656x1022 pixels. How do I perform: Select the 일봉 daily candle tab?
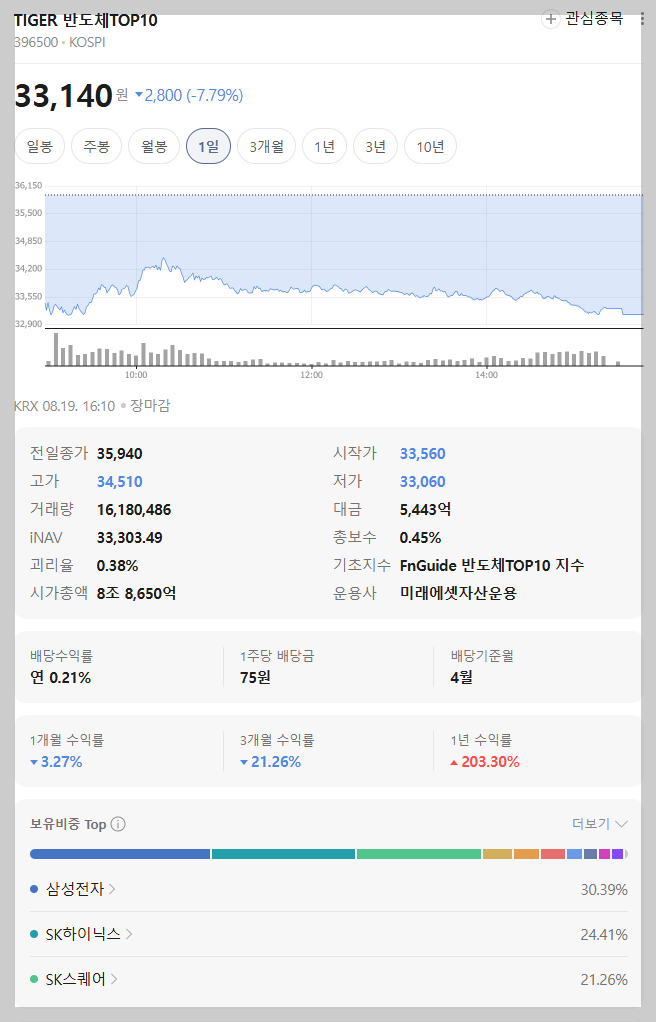pyautogui.click(x=39, y=146)
